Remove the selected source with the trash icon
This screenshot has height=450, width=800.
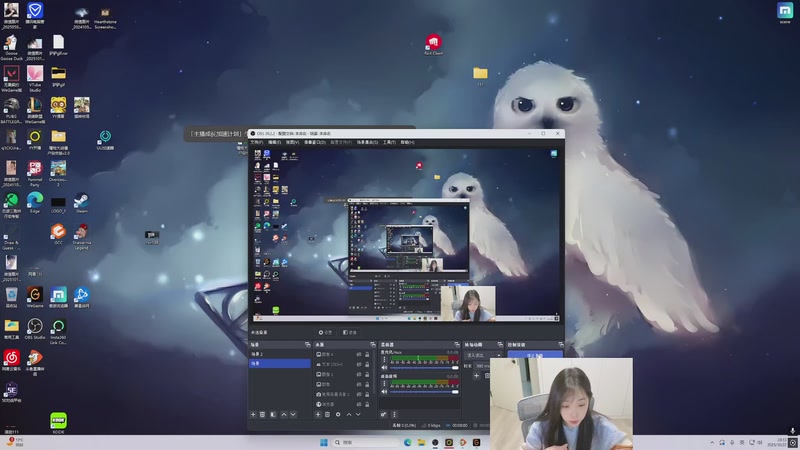[328, 414]
